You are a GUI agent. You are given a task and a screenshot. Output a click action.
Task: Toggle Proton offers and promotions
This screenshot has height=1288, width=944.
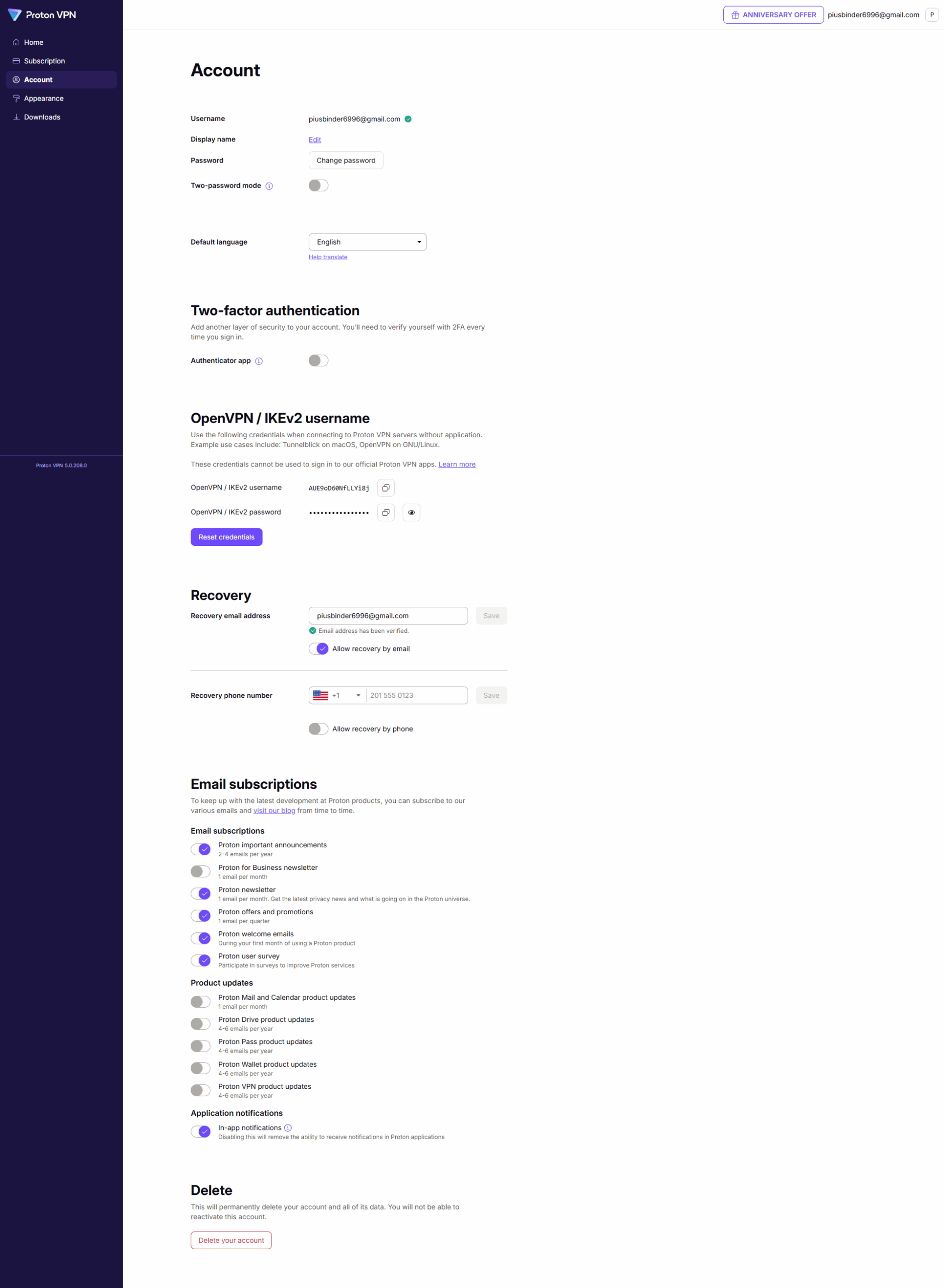pyautogui.click(x=201, y=916)
